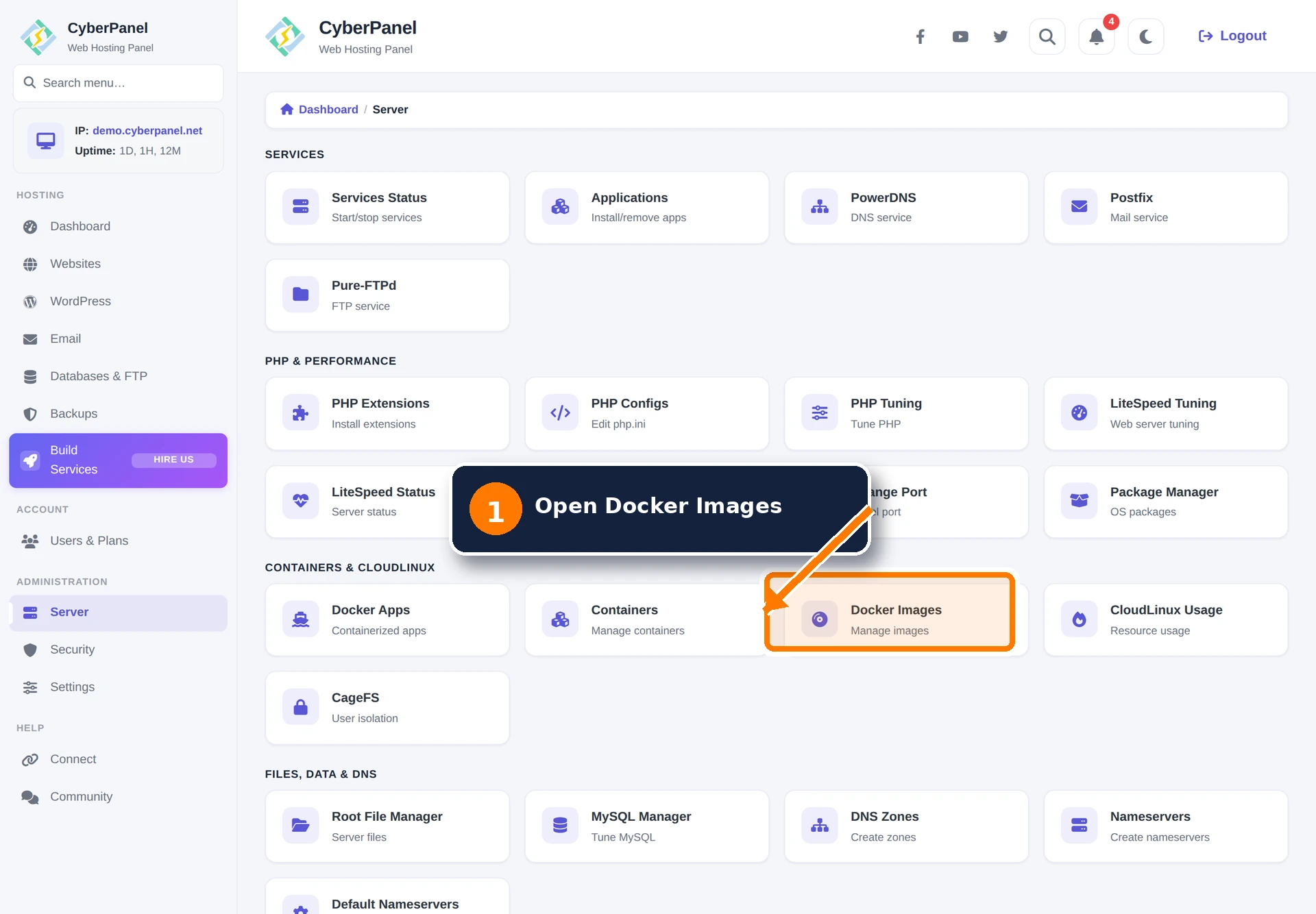1316x914 pixels.
Task: Open Email sidebar menu item
Action: [118, 339]
